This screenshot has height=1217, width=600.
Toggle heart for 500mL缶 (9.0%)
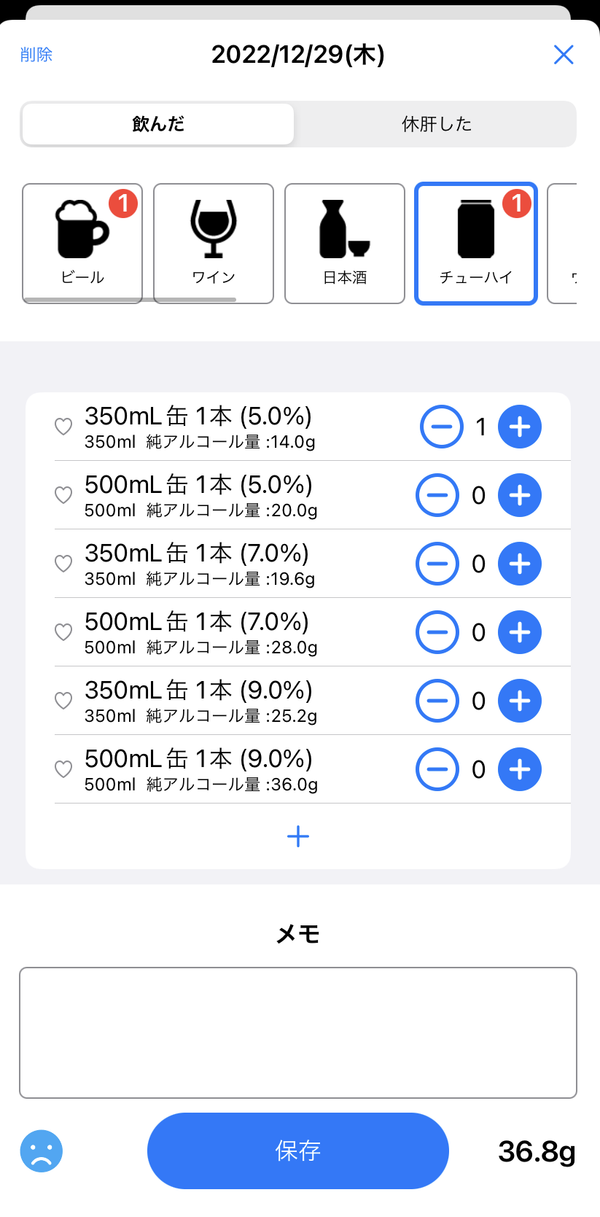click(x=63, y=769)
